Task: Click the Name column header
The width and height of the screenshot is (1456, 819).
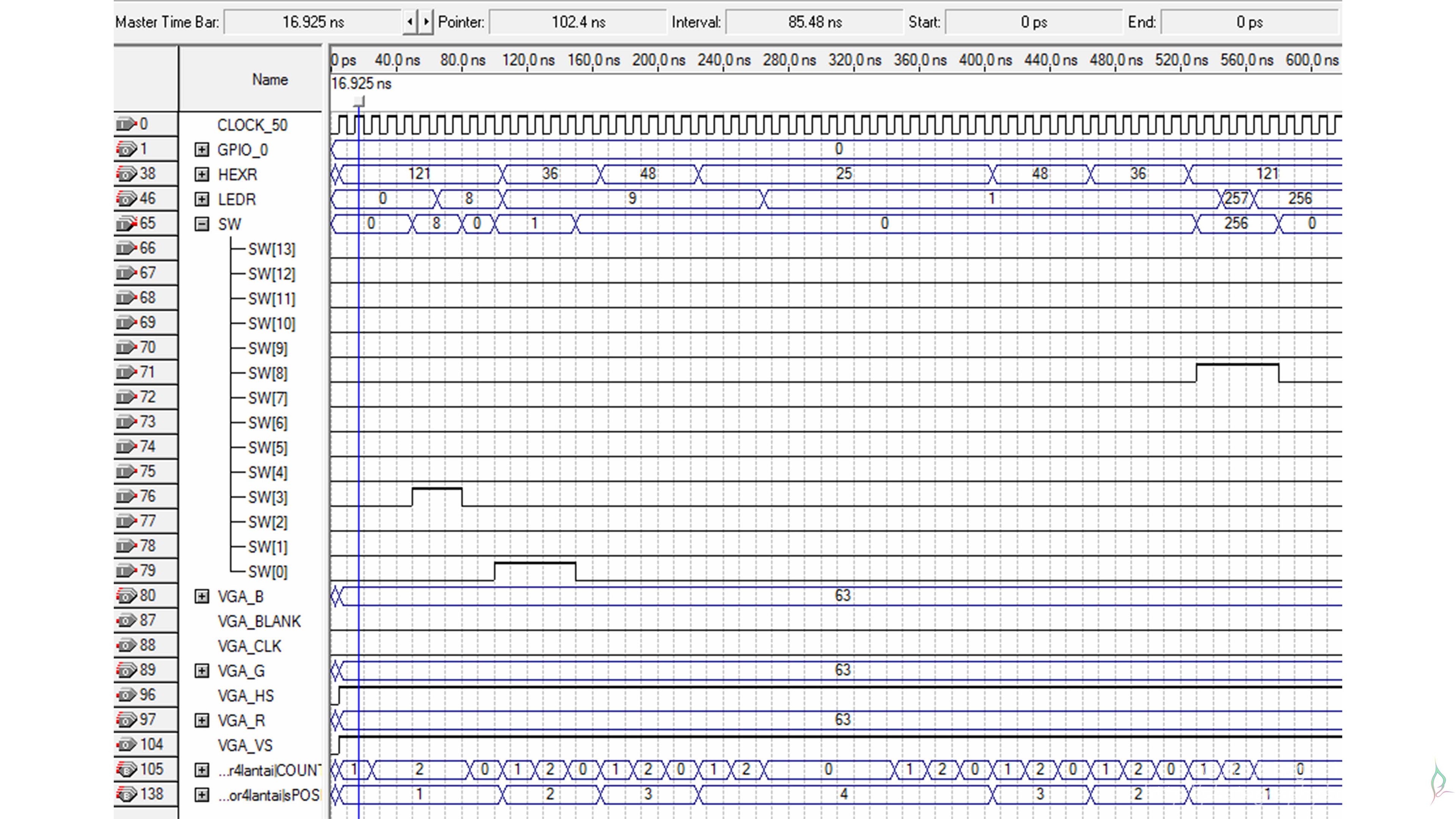Action: tap(270, 80)
